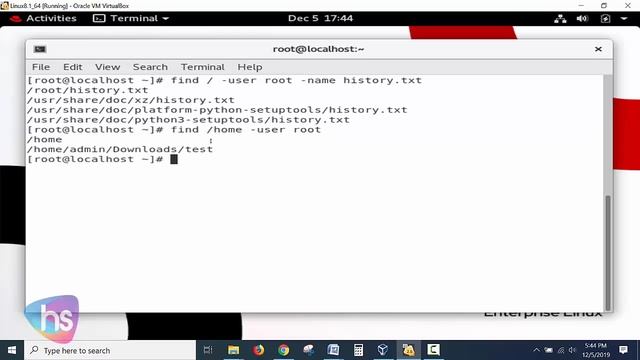The width and height of the screenshot is (640, 360).
Task: Launch Firefox from taskbar
Action: pos(258,350)
